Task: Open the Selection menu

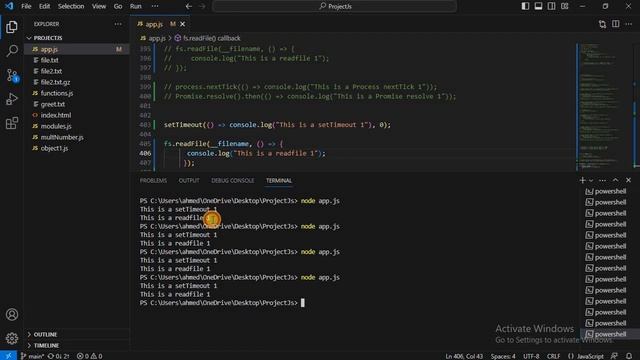Action: click(x=71, y=6)
